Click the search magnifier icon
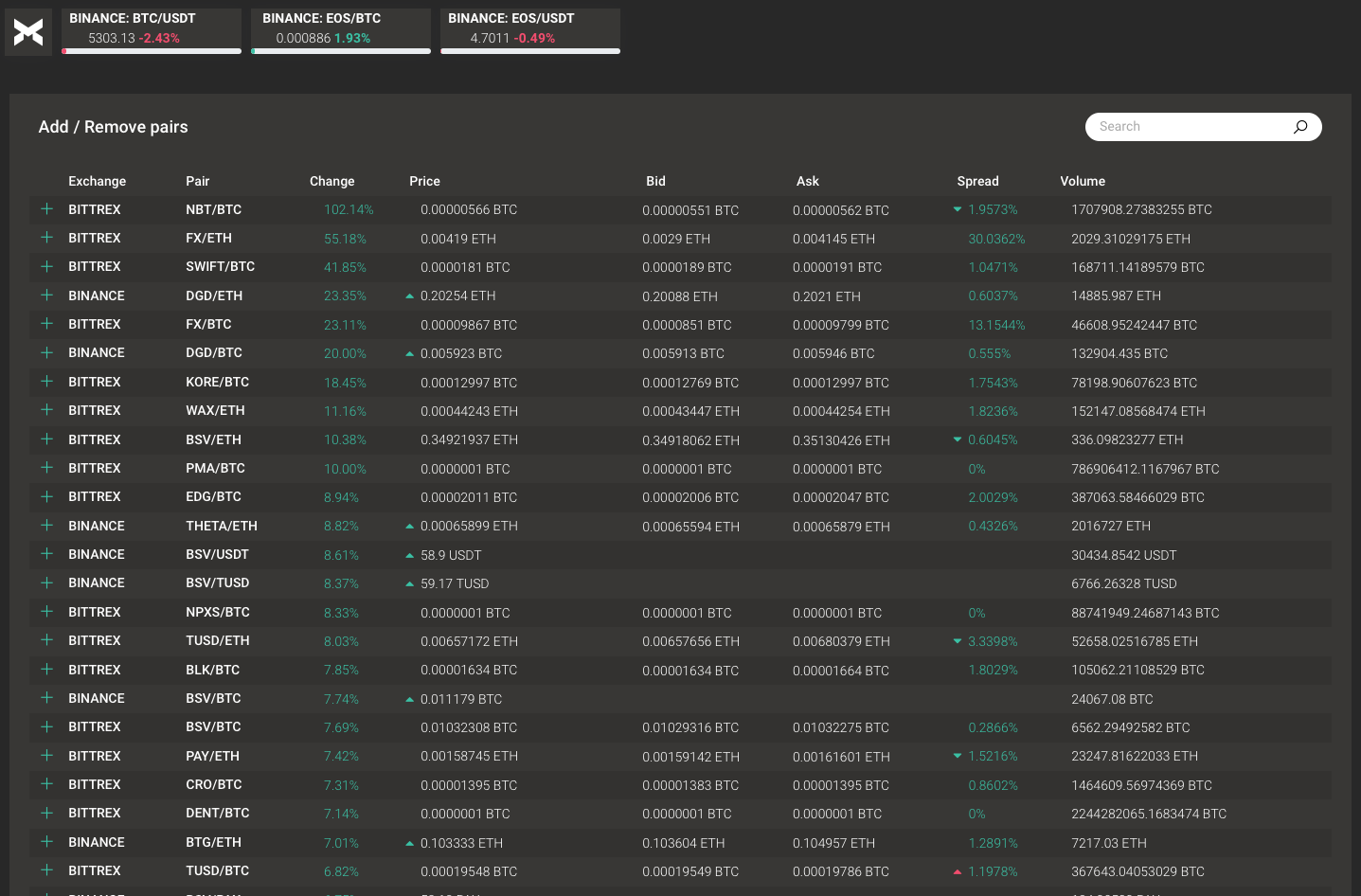The height and width of the screenshot is (896, 1361). tap(1300, 127)
